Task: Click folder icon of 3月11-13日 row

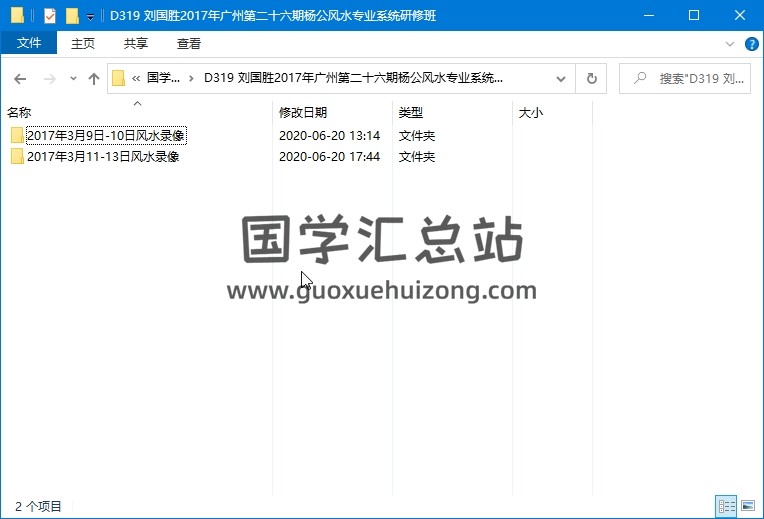Action: [17, 156]
